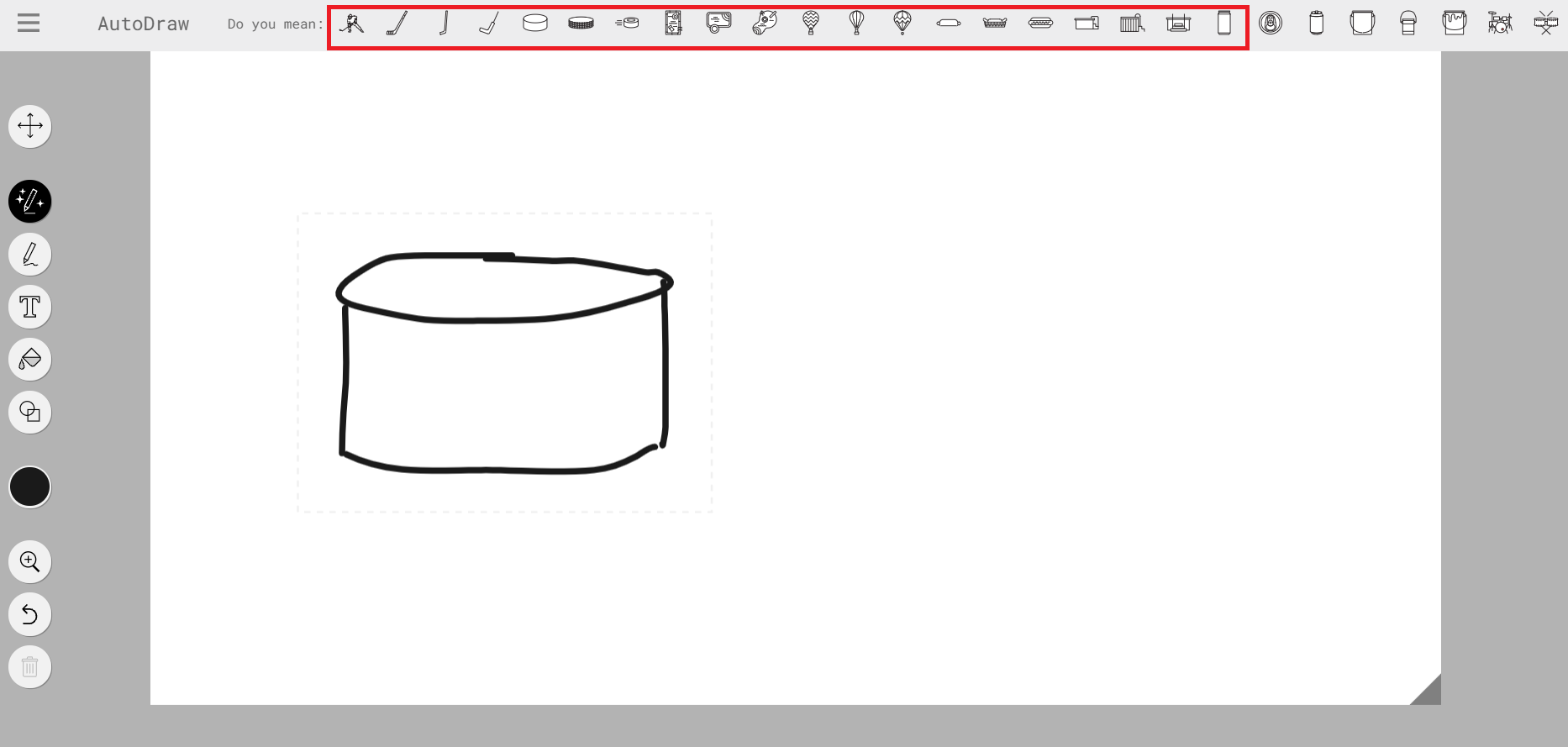Choose the slanted hockey stick with taped blade
The width and height of the screenshot is (1568, 747).
coord(397,23)
